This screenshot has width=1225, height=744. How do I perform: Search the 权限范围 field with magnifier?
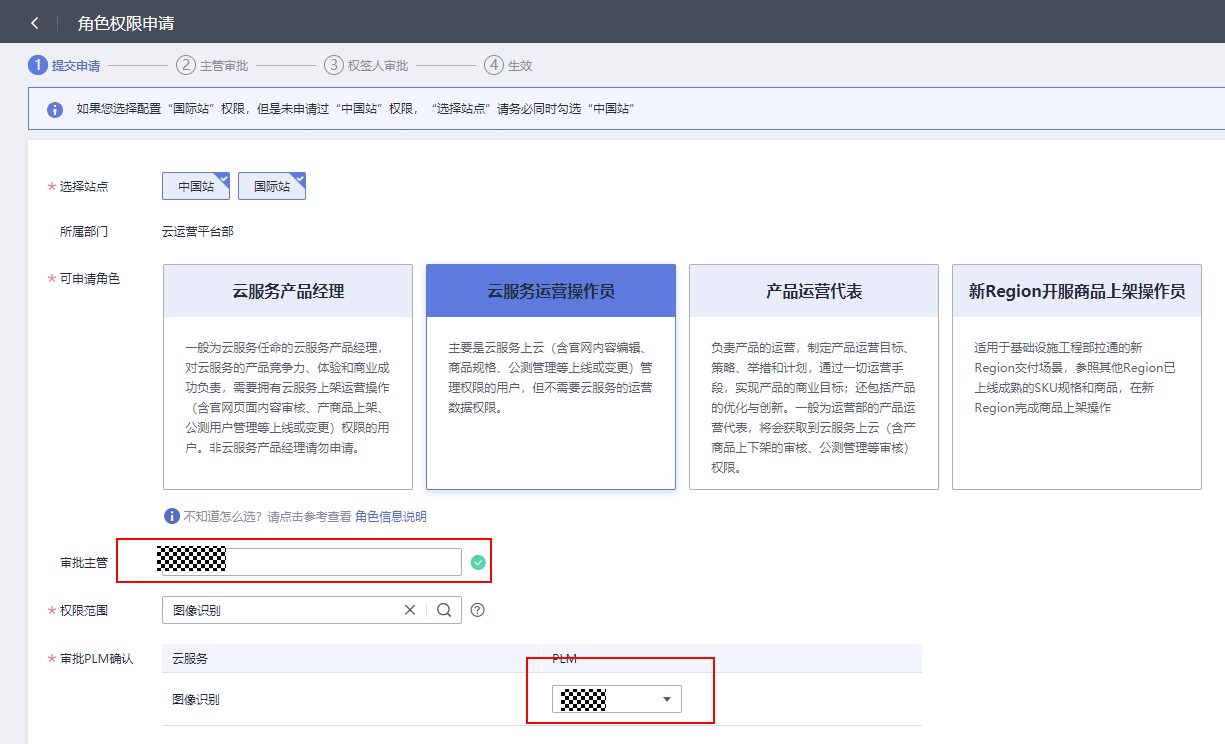coord(444,610)
